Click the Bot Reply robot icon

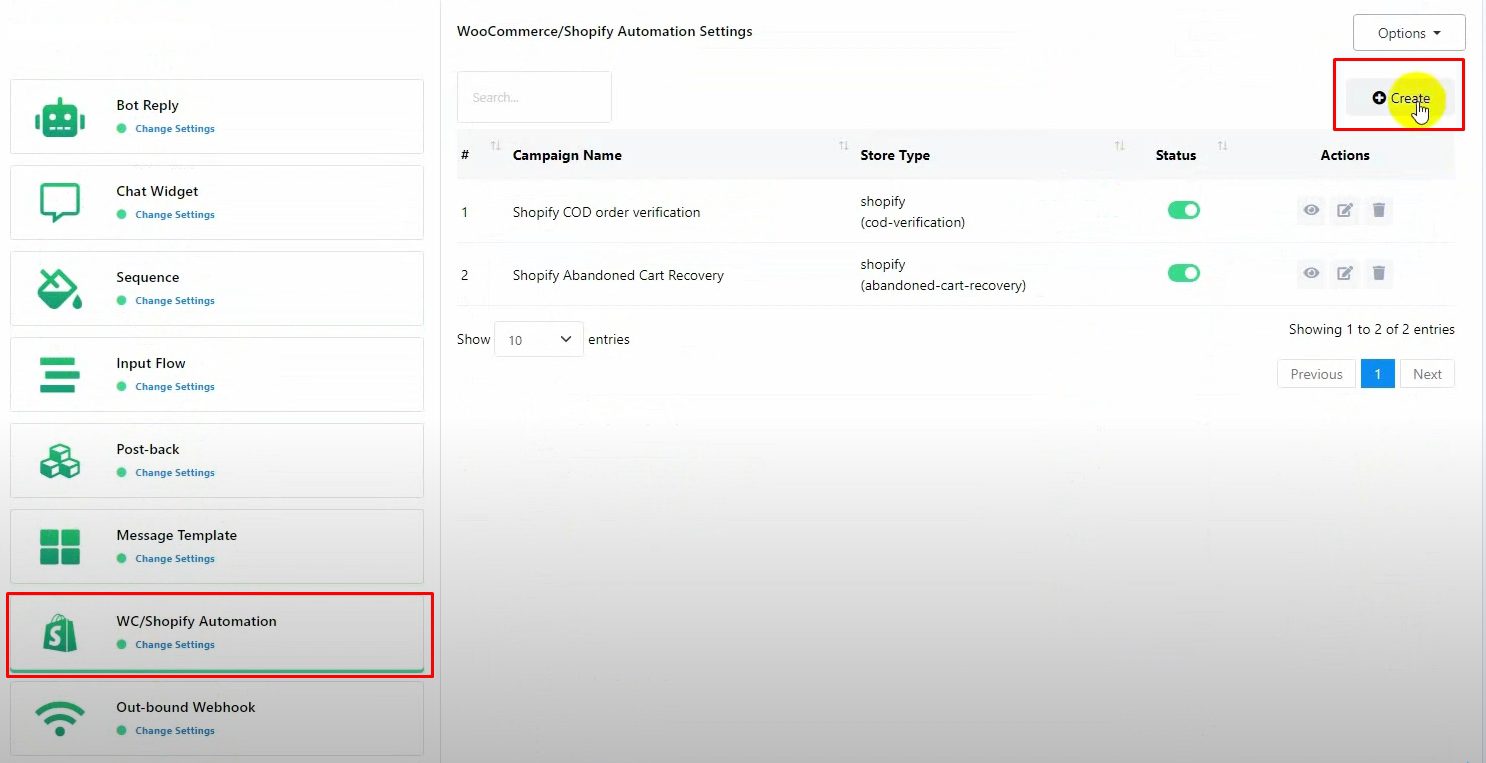[x=59, y=117]
